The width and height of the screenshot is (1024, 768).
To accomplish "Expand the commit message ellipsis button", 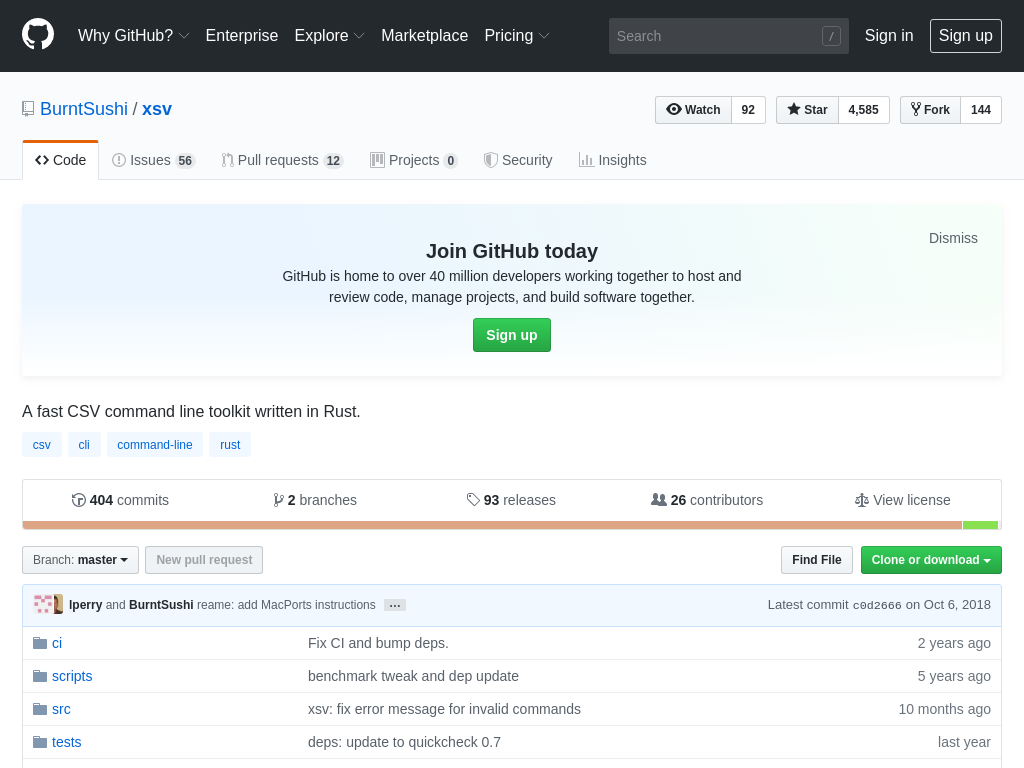I will click(395, 605).
